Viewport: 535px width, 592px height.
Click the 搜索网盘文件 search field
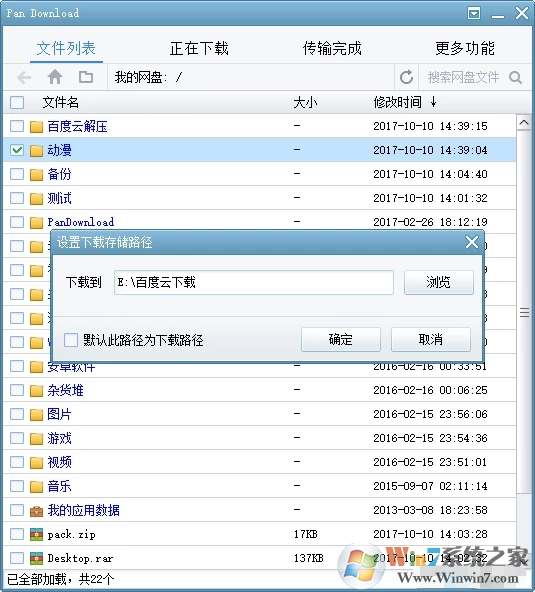click(464, 77)
